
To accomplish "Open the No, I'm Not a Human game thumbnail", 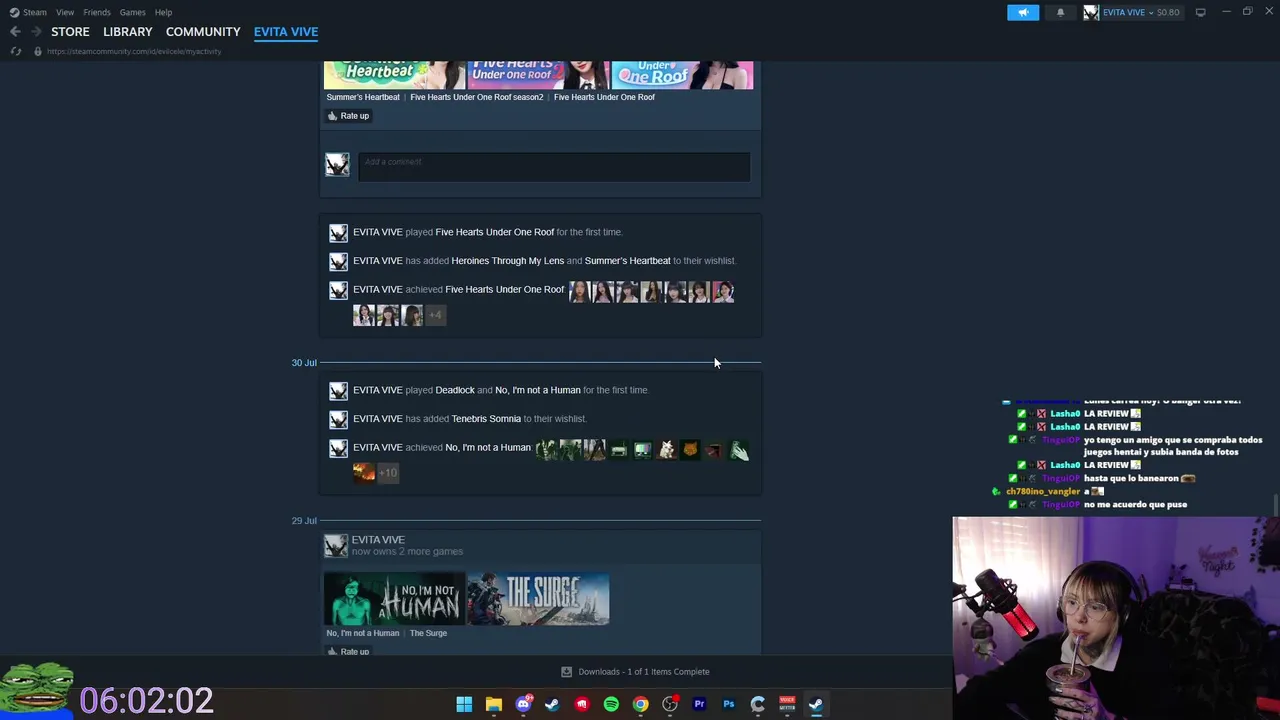I will (395, 598).
